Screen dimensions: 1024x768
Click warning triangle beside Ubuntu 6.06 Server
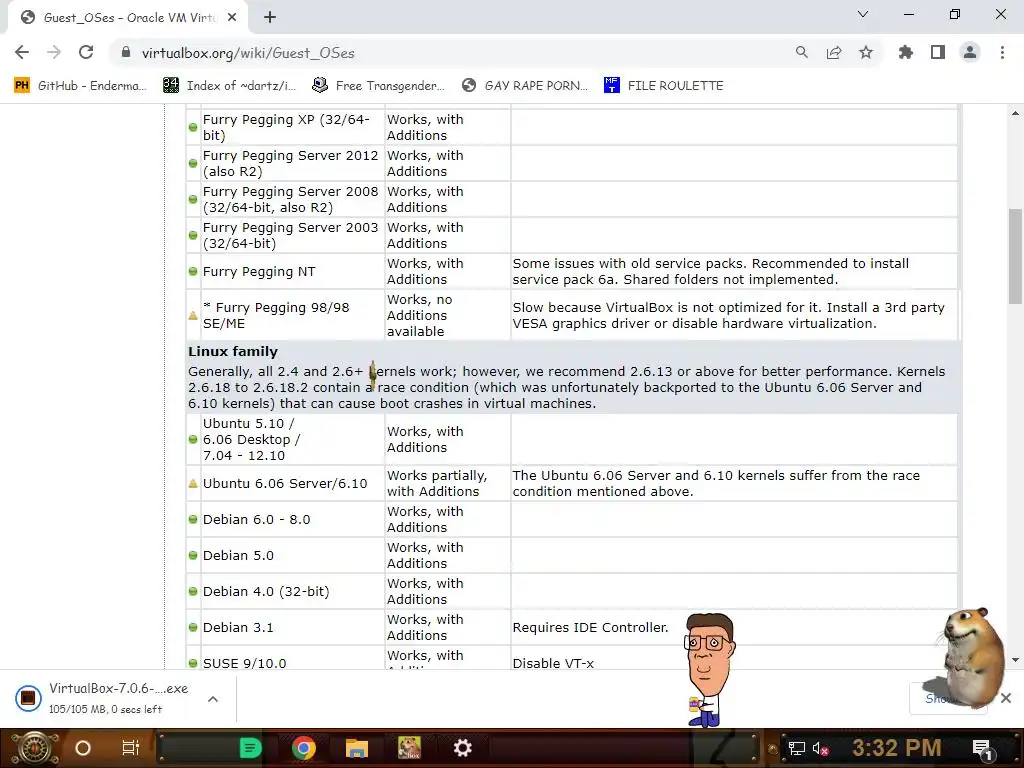[x=193, y=484]
